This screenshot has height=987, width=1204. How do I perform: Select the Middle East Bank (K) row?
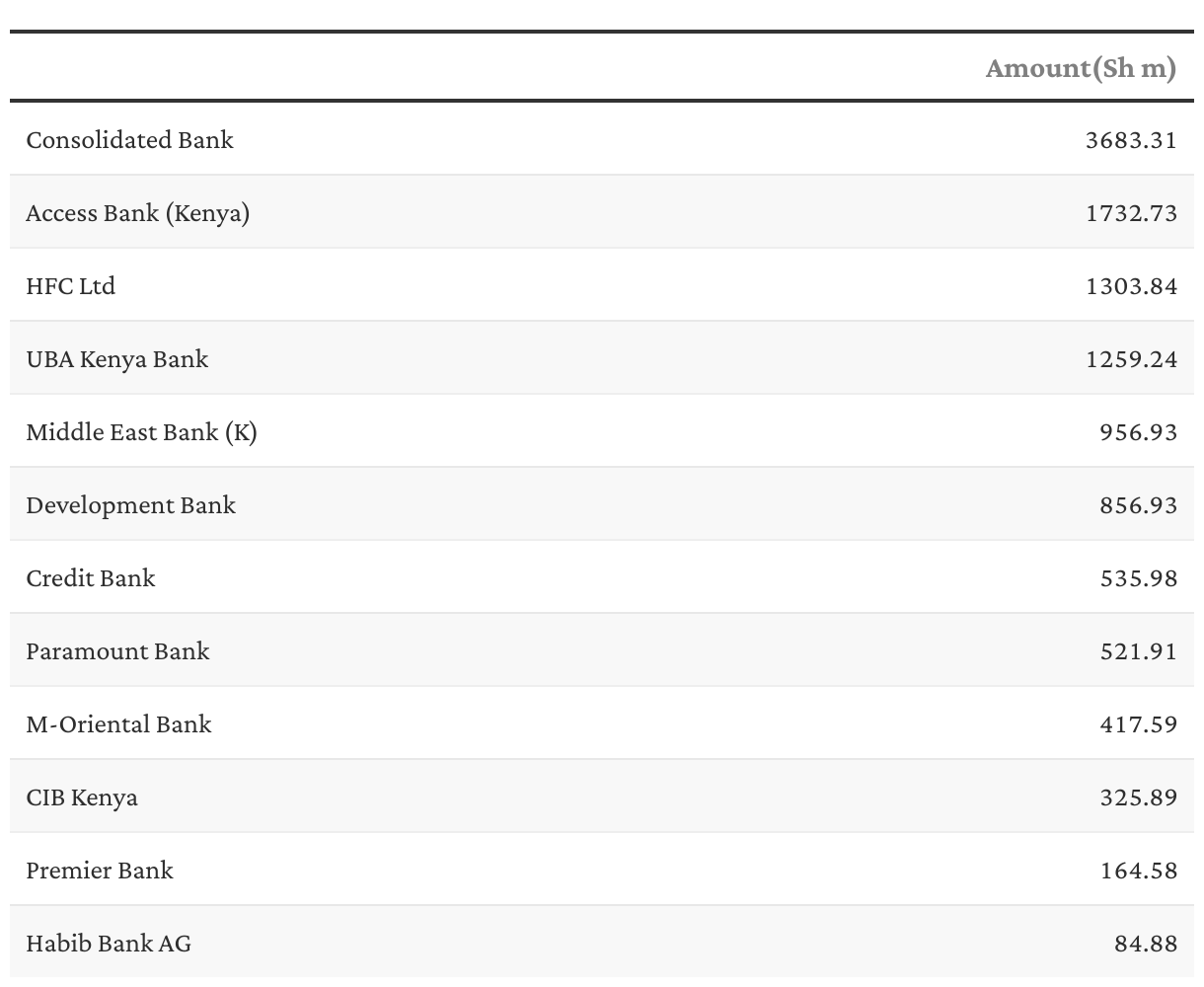pyautogui.click(x=141, y=432)
